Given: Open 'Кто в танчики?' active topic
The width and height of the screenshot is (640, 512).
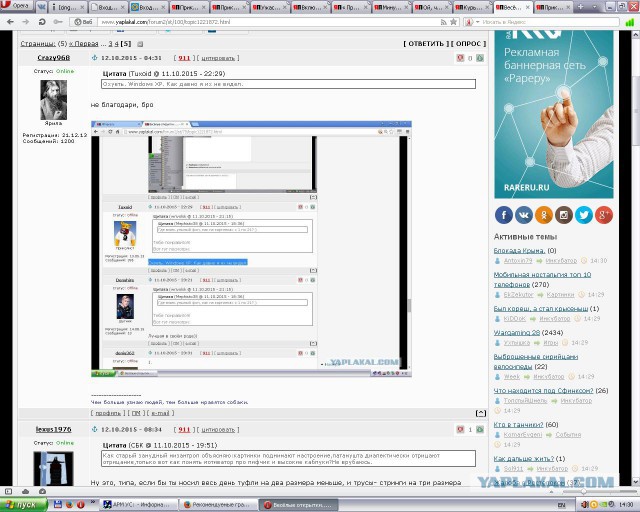Looking at the screenshot, I should [x=518, y=424].
